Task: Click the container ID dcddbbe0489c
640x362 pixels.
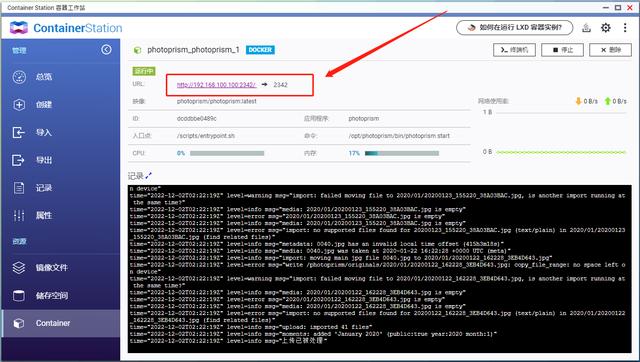Action: coord(196,118)
